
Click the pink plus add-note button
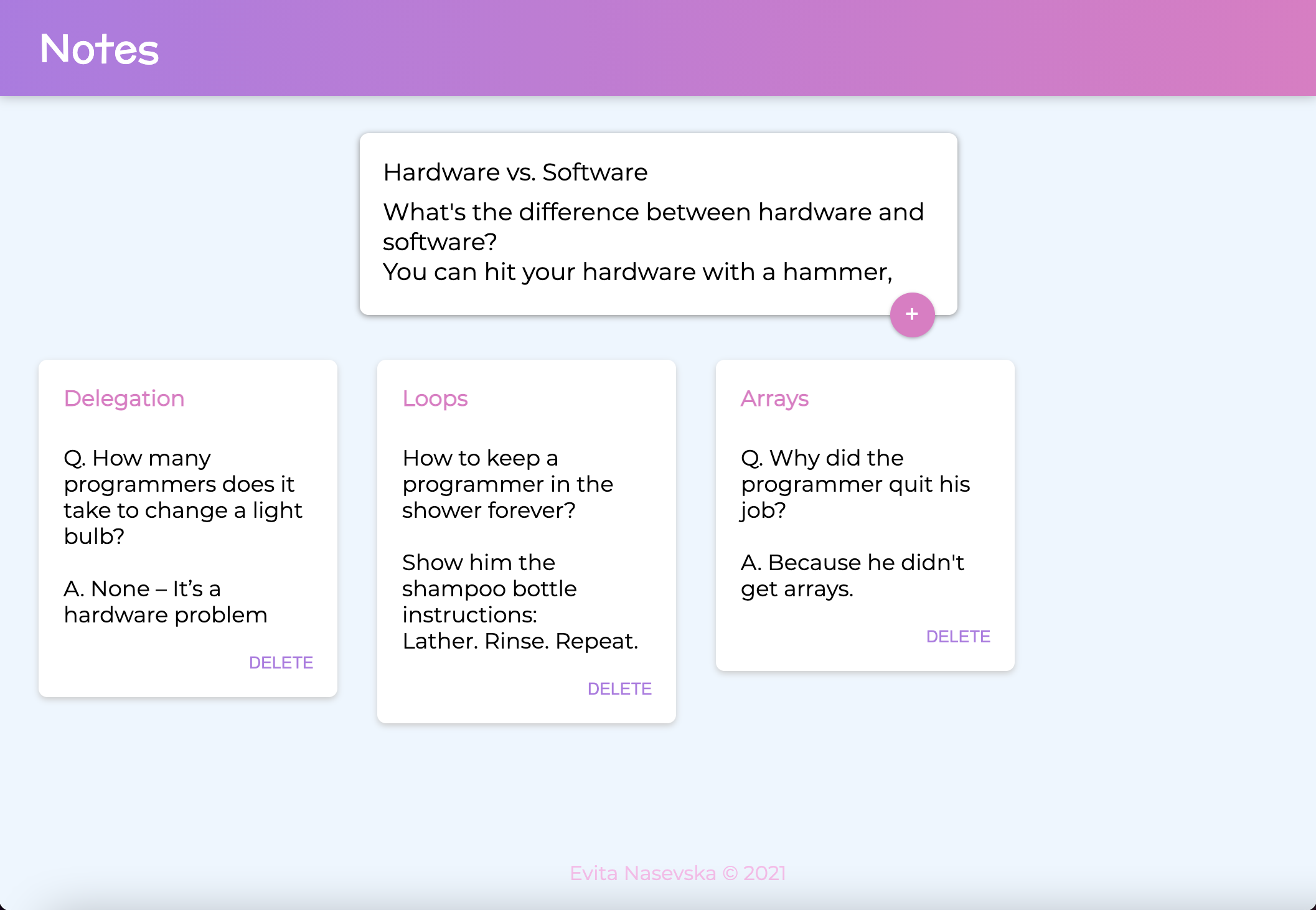coord(912,315)
